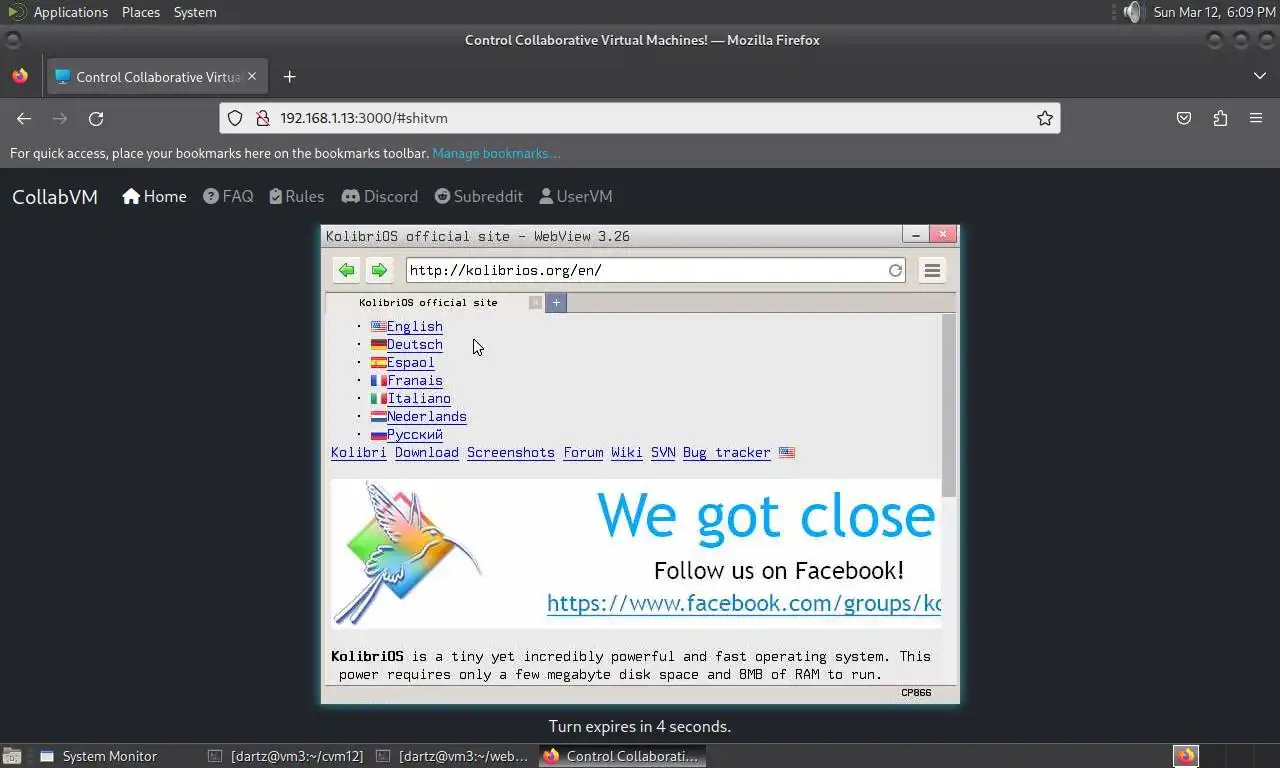The width and height of the screenshot is (1280, 768).
Task: Click Firefox back arrow button
Action: [24, 118]
